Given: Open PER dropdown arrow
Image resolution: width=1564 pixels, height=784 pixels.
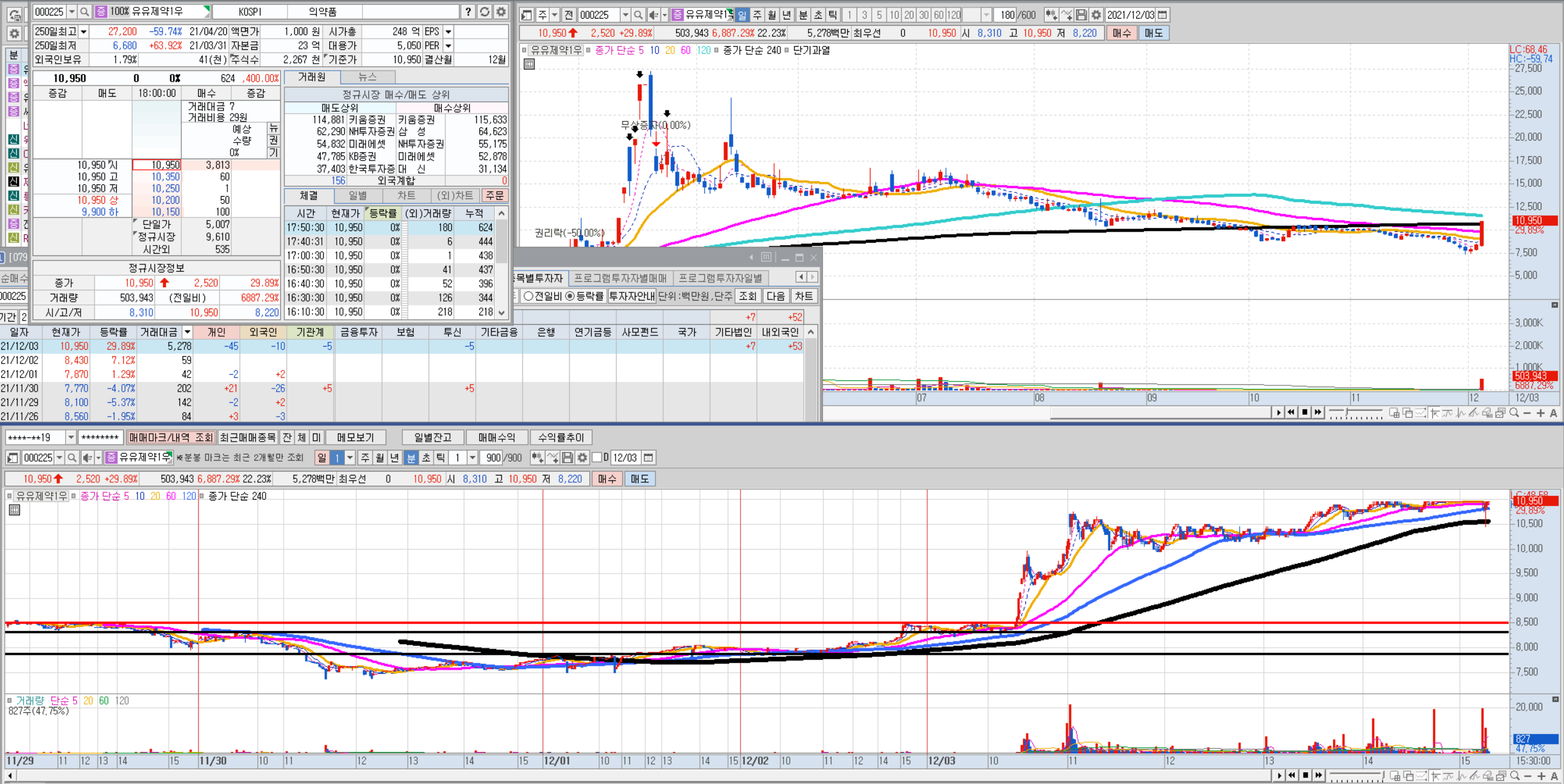Looking at the screenshot, I should pos(448,46).
